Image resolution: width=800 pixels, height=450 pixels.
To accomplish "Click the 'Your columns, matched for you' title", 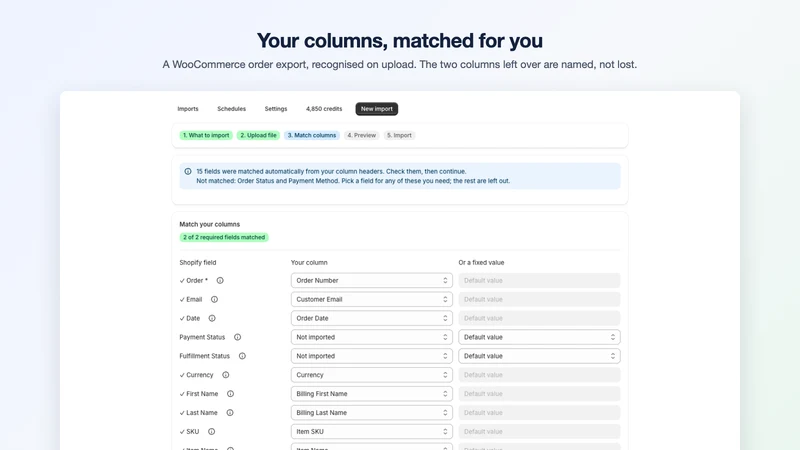I will [399, 40].
